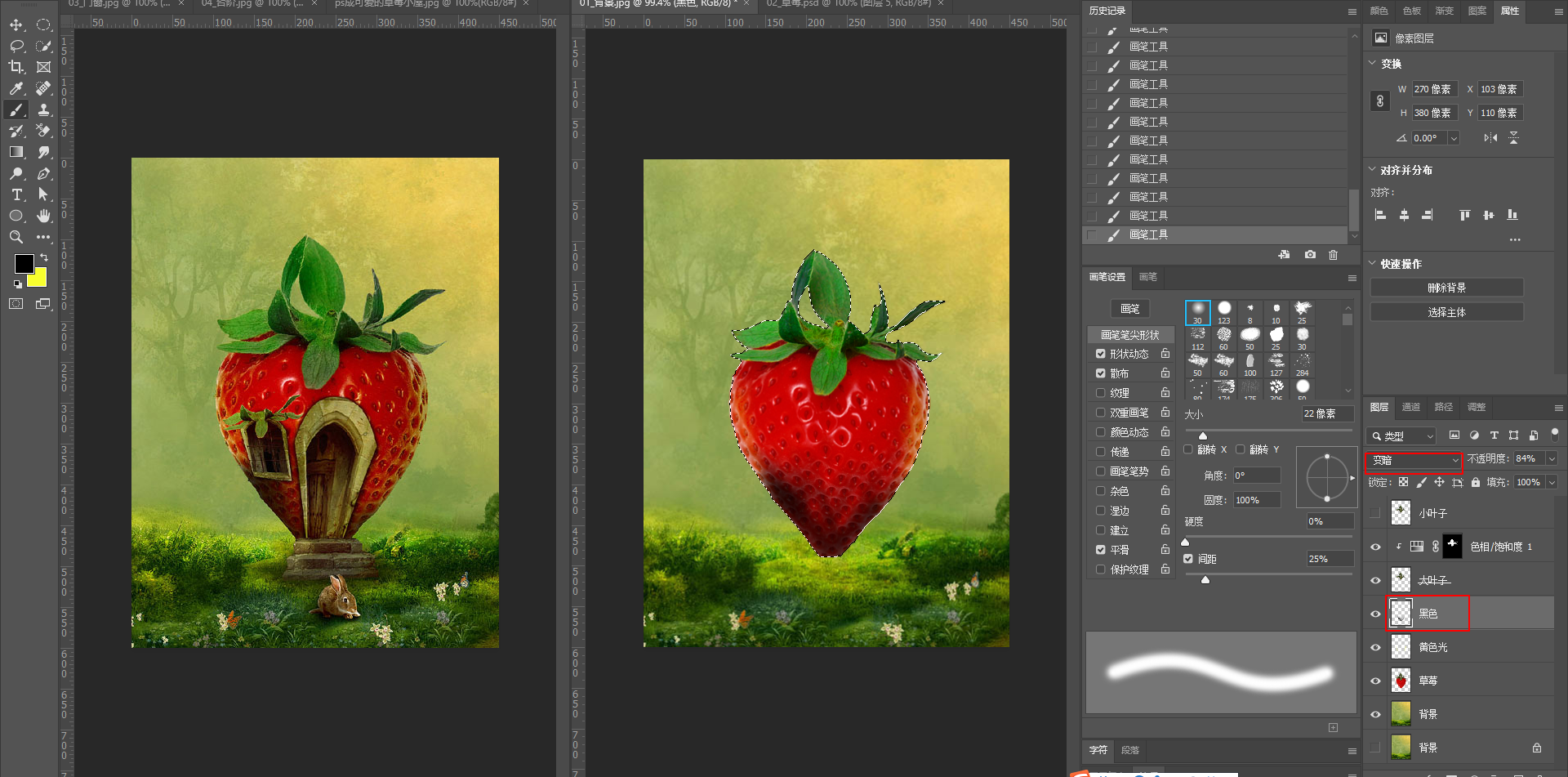
Task: Align left edges in Properties panel
Action: click(x=1381, y=215)
